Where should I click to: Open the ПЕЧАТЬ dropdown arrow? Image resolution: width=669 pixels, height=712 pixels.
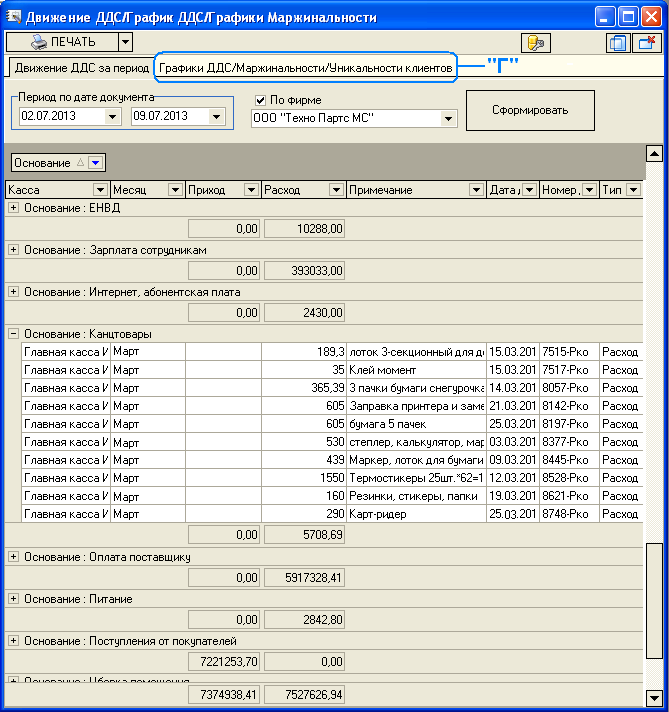pos(125,42)
